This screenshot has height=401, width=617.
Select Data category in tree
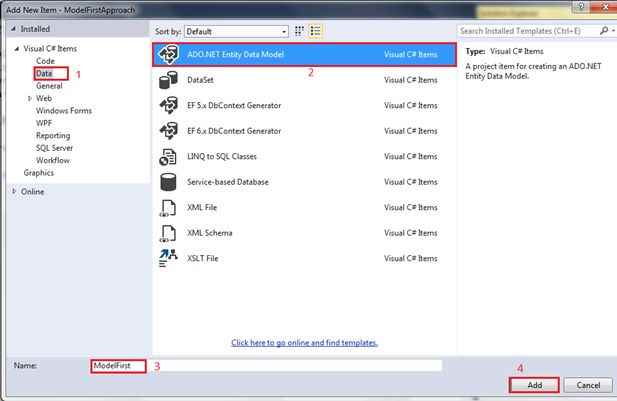tap(44, 74)
